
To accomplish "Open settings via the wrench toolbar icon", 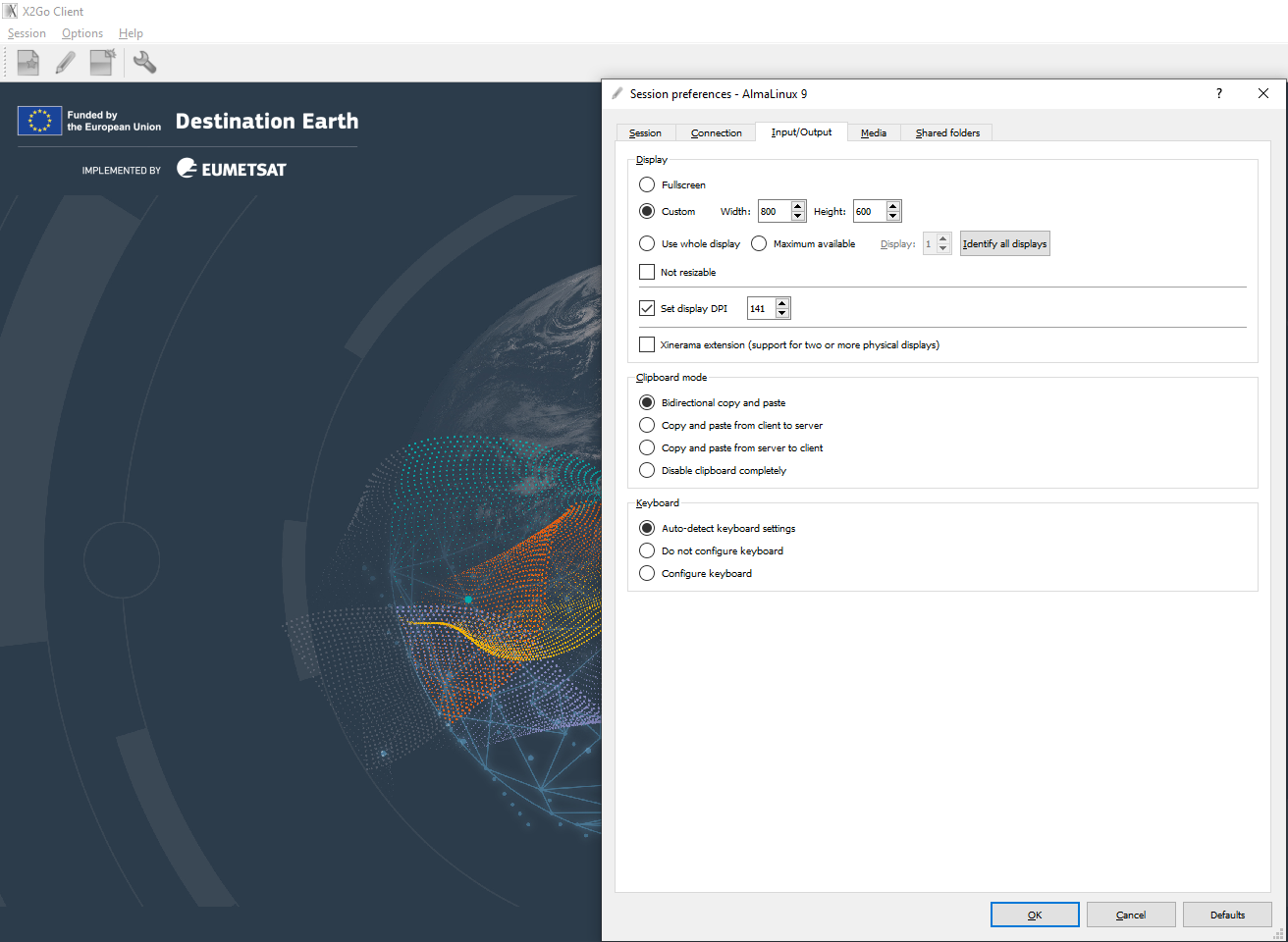I will pyautogui.click(x=144, y=63).
